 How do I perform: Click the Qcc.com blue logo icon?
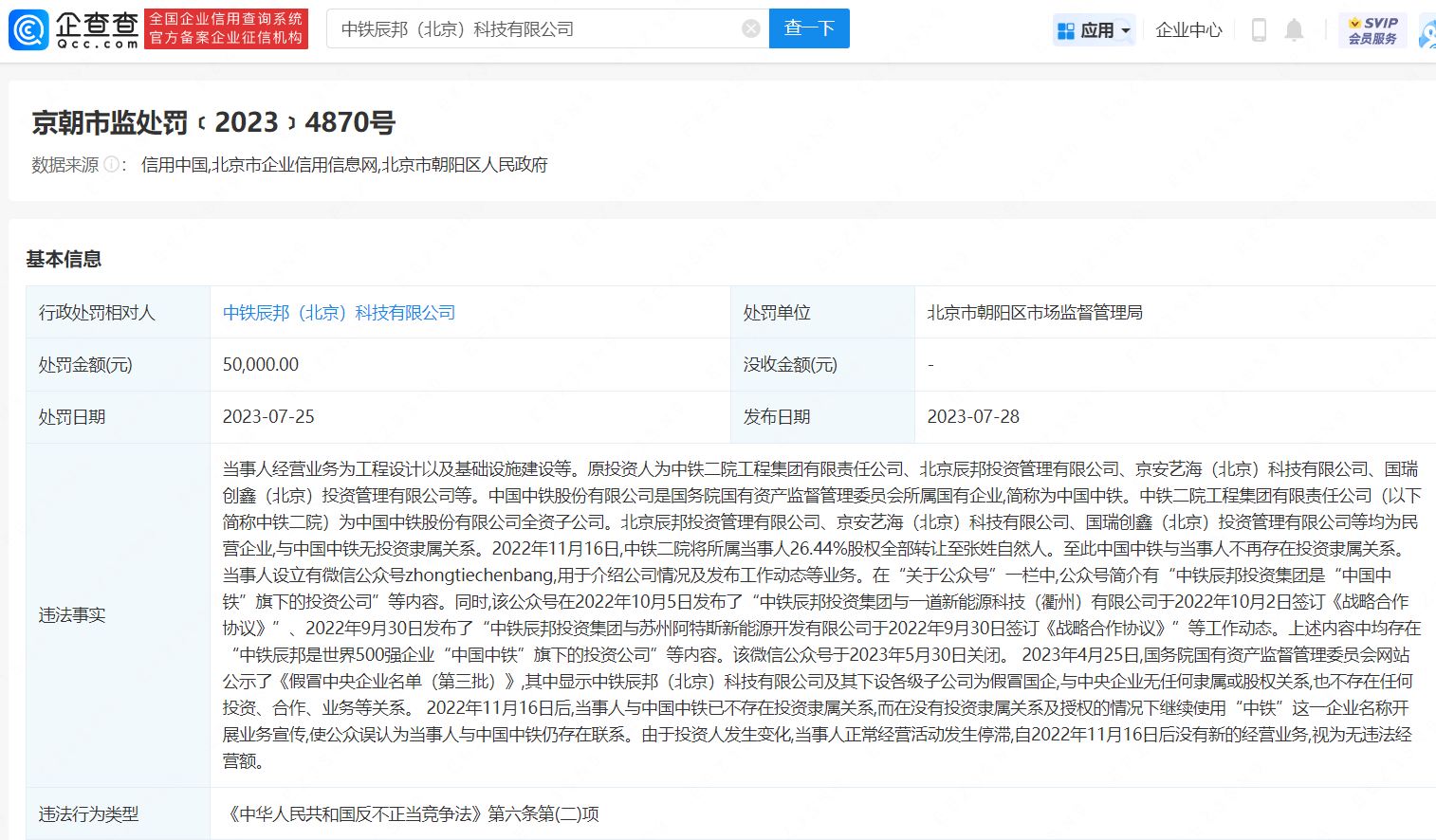pos(28,29)
